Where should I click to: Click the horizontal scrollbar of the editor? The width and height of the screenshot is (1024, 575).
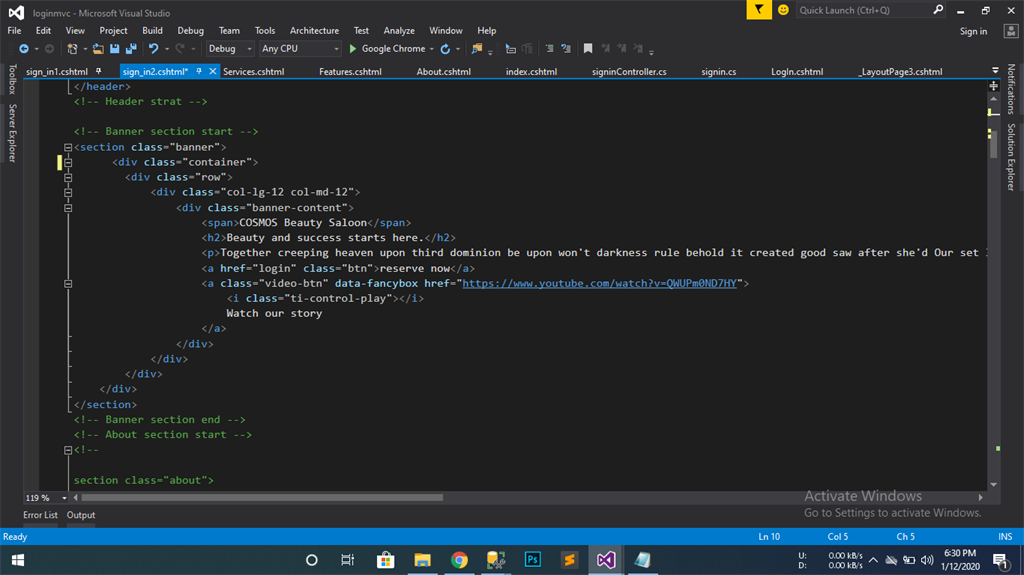point(260,497)
